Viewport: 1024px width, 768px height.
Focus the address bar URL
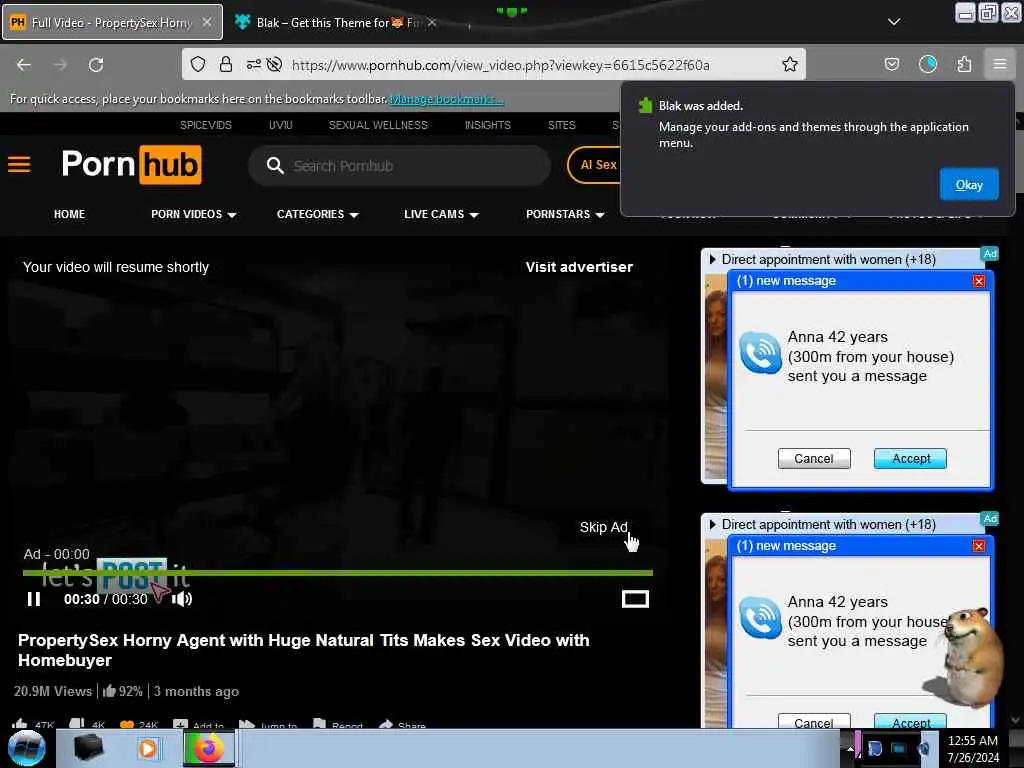click(500, 65)
